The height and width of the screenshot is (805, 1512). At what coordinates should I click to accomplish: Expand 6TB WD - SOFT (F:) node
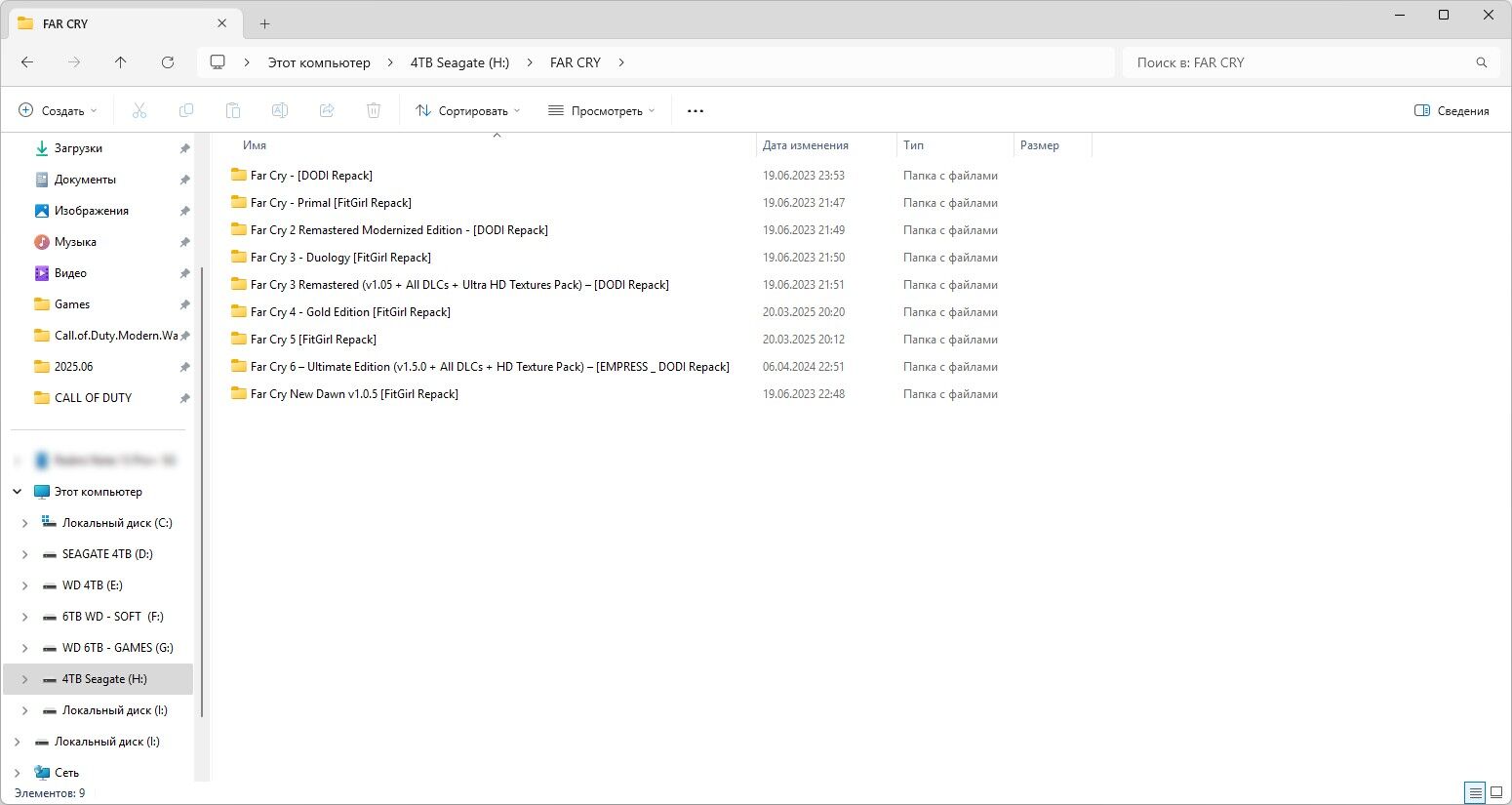(24, 617)
